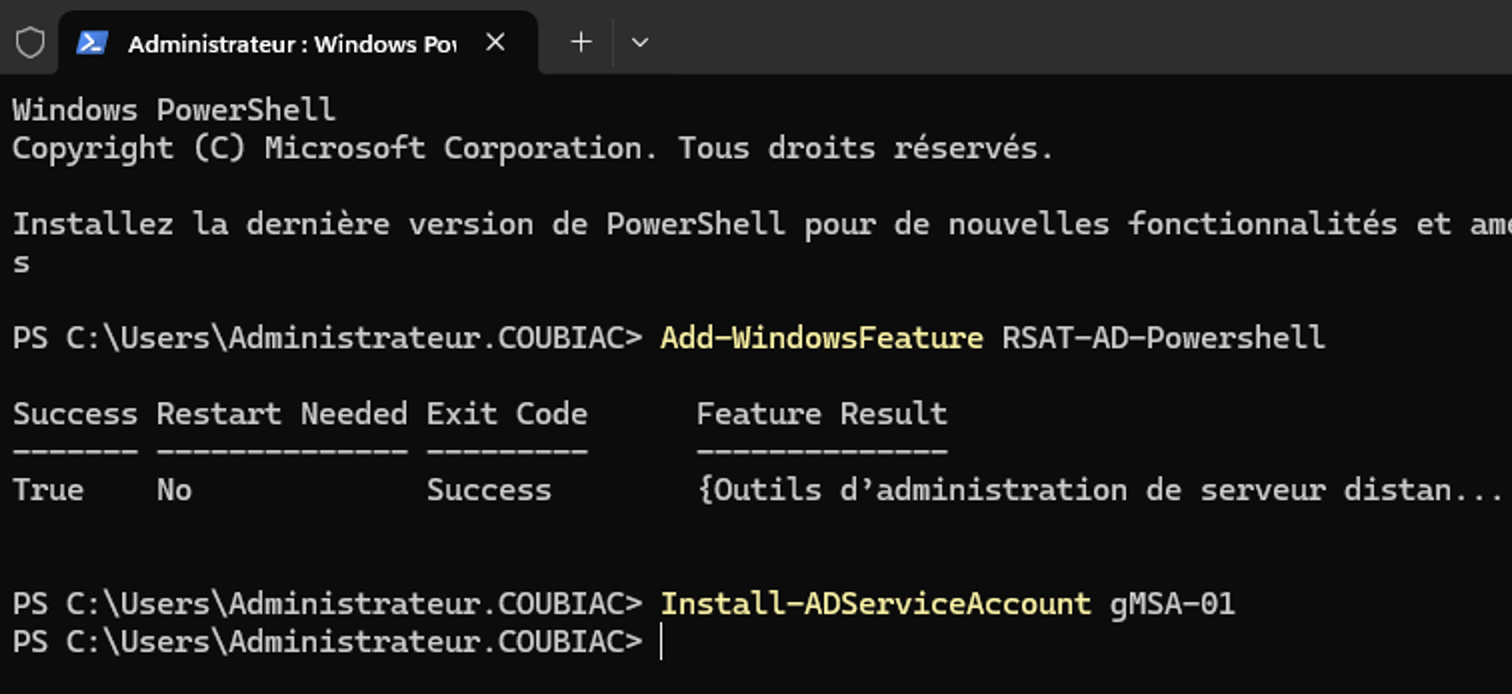Open a new tab with the plus button
Screen dimensions: 1512x694
[x=581, y=42]
